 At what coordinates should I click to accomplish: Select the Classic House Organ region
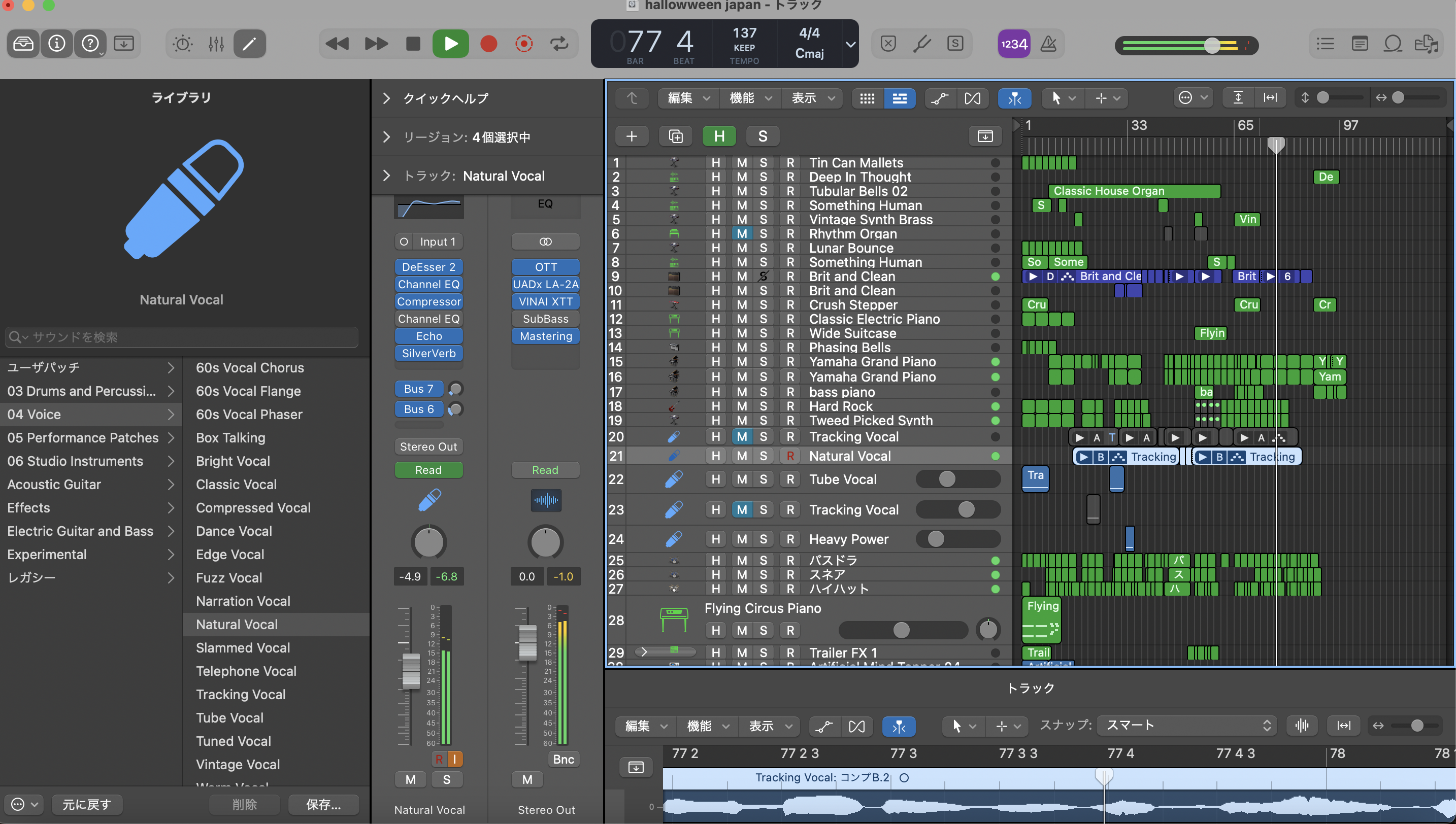[1134, 191]
